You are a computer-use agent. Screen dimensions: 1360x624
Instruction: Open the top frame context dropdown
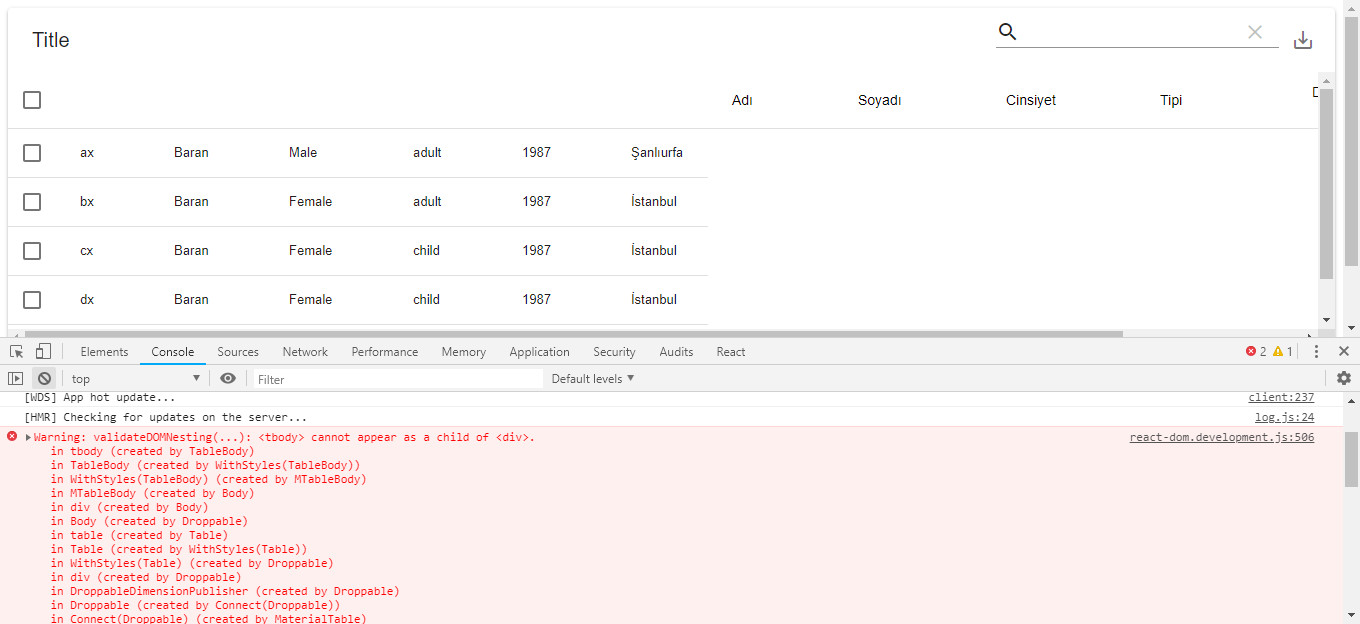point(135,378)
